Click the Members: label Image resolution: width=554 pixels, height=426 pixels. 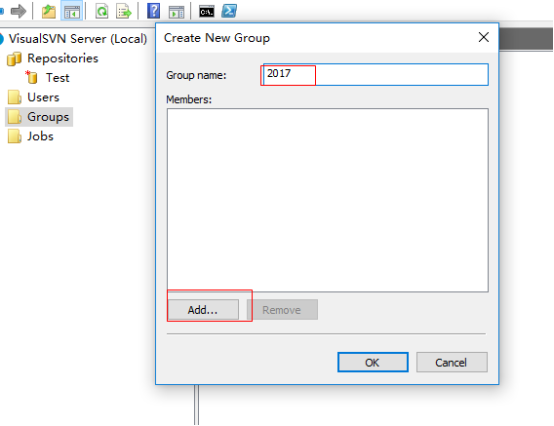[189, 100]
